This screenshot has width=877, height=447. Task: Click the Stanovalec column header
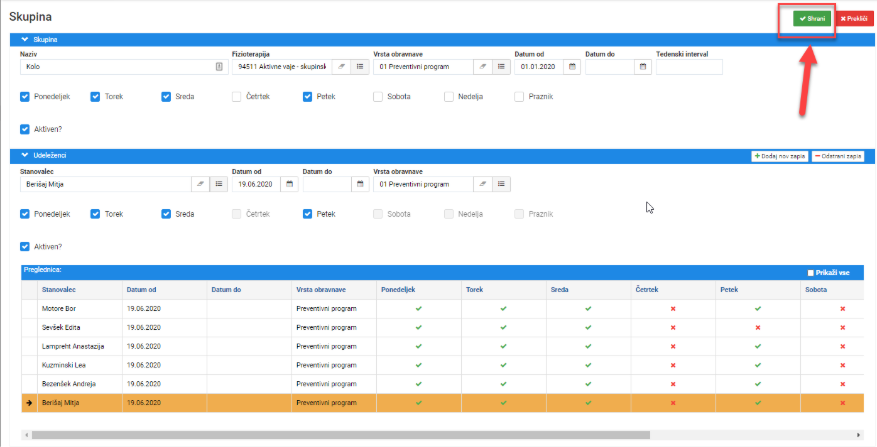pos(79,290)
